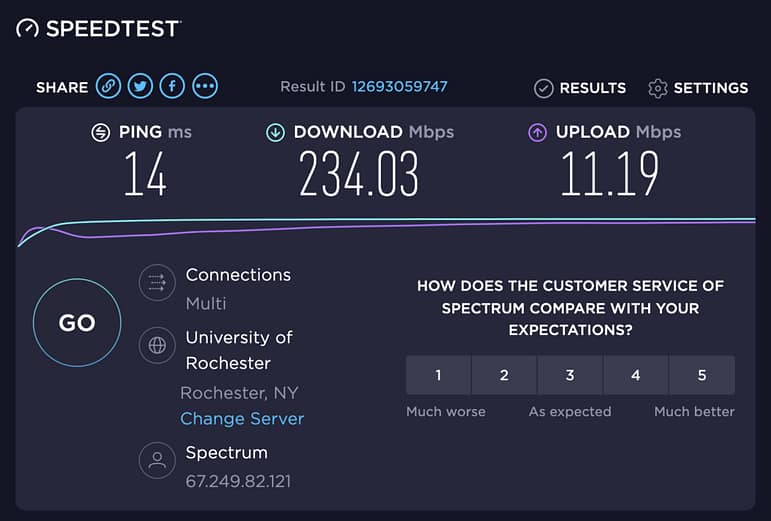
Task: Rate customer service 5, Much better
Action: pos(702,376)
